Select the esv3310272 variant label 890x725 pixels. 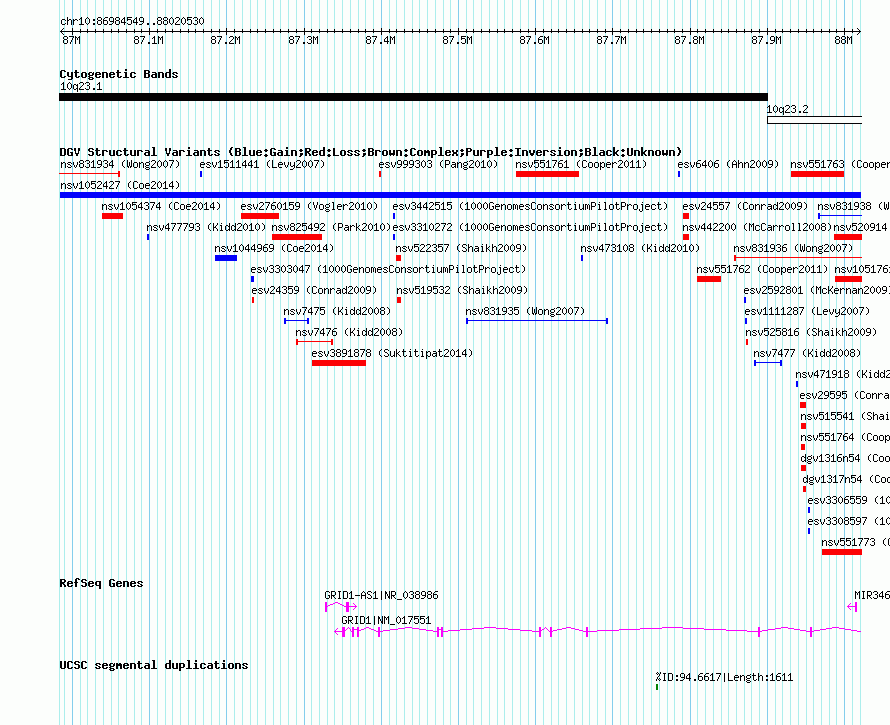[x=530, y=227]
